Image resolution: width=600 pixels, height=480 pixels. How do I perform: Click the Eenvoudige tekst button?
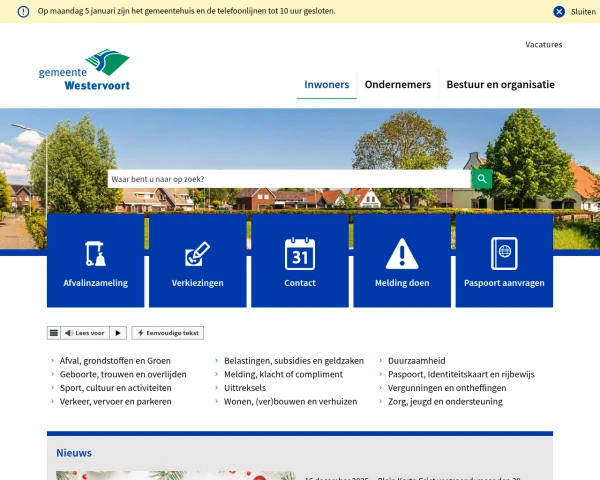pyautogui.click(x=168, y=333)
